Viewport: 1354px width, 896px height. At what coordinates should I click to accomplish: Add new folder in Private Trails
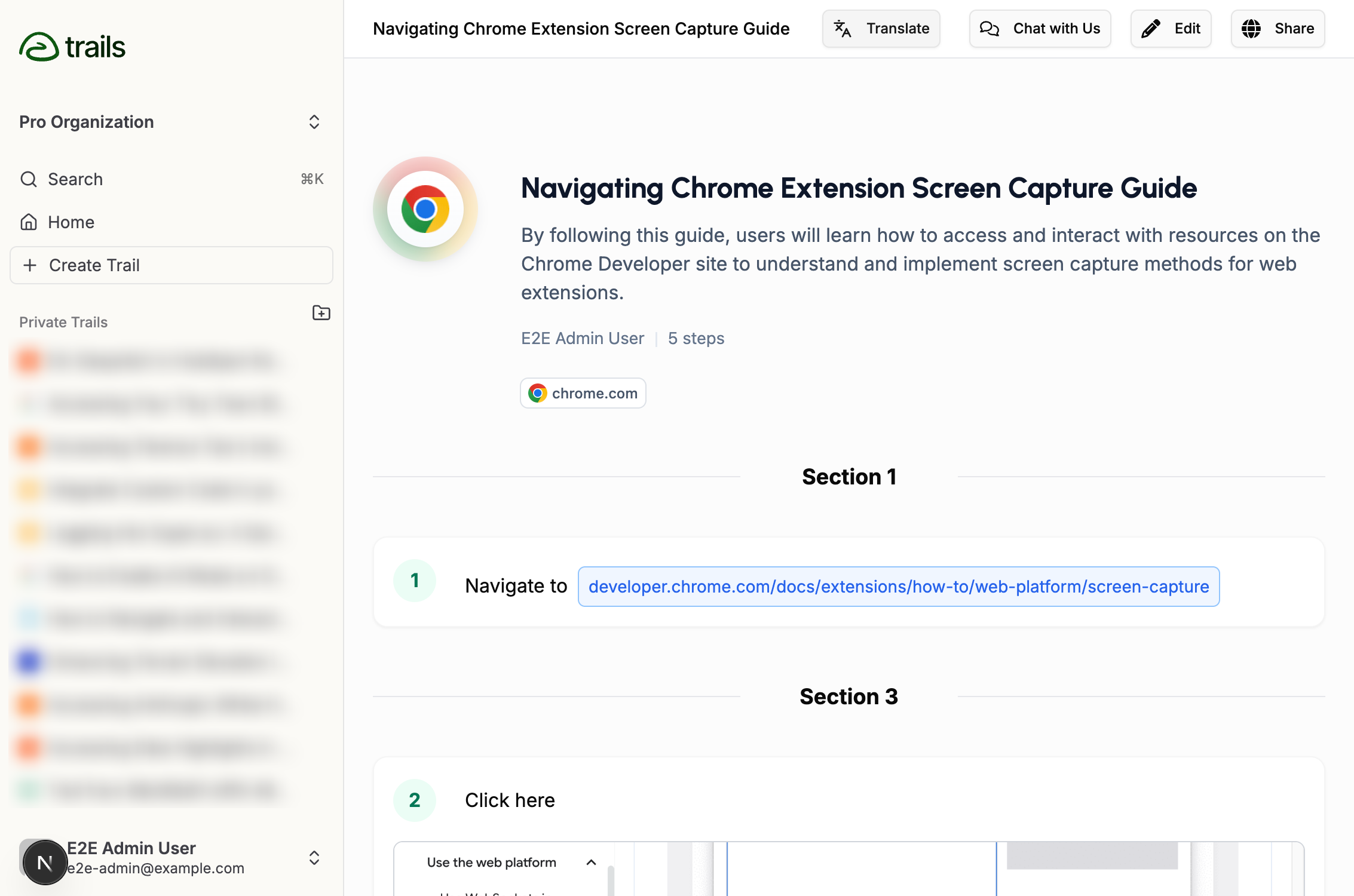coord(321,312)
